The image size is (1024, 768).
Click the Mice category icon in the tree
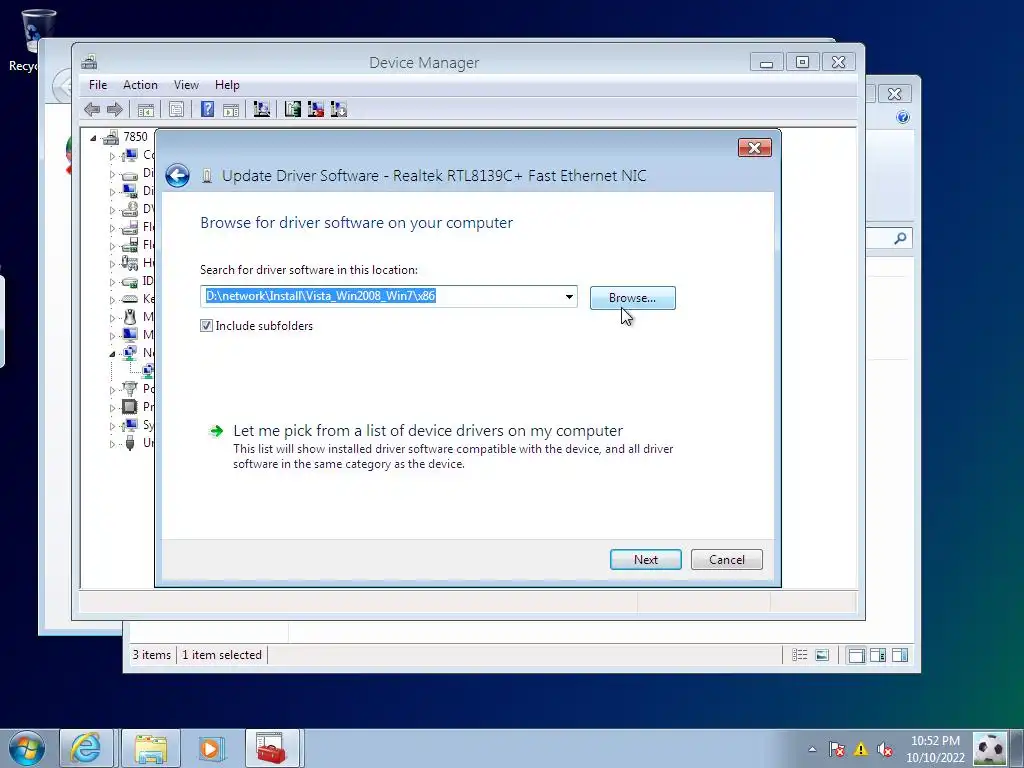tap(130, 317)
